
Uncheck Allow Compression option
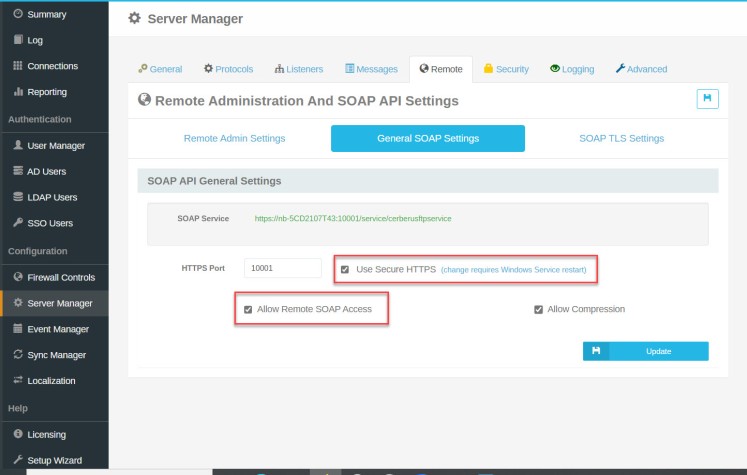pos(538,309)
